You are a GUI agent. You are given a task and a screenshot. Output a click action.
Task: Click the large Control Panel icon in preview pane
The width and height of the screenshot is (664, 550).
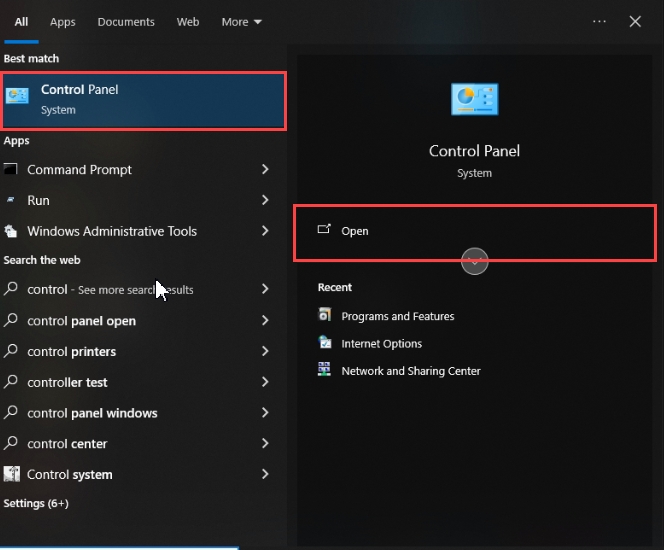click(474, 100)
